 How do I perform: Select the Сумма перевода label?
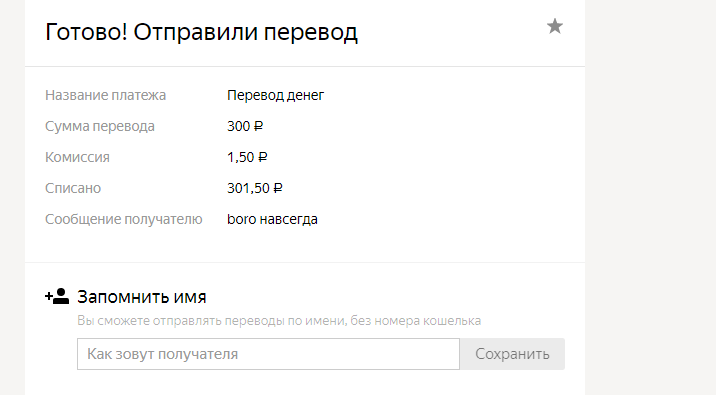100,126
